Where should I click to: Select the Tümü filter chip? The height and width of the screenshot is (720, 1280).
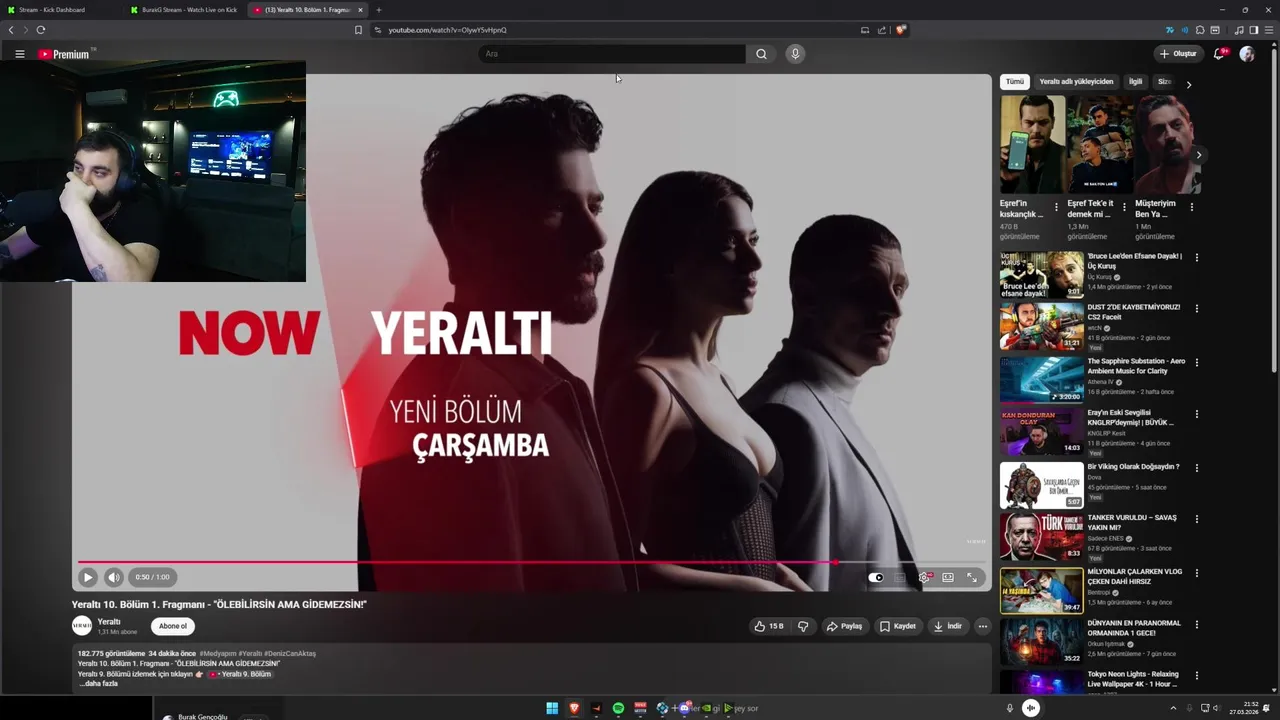pyautogui.click(x=1015, y=82)
